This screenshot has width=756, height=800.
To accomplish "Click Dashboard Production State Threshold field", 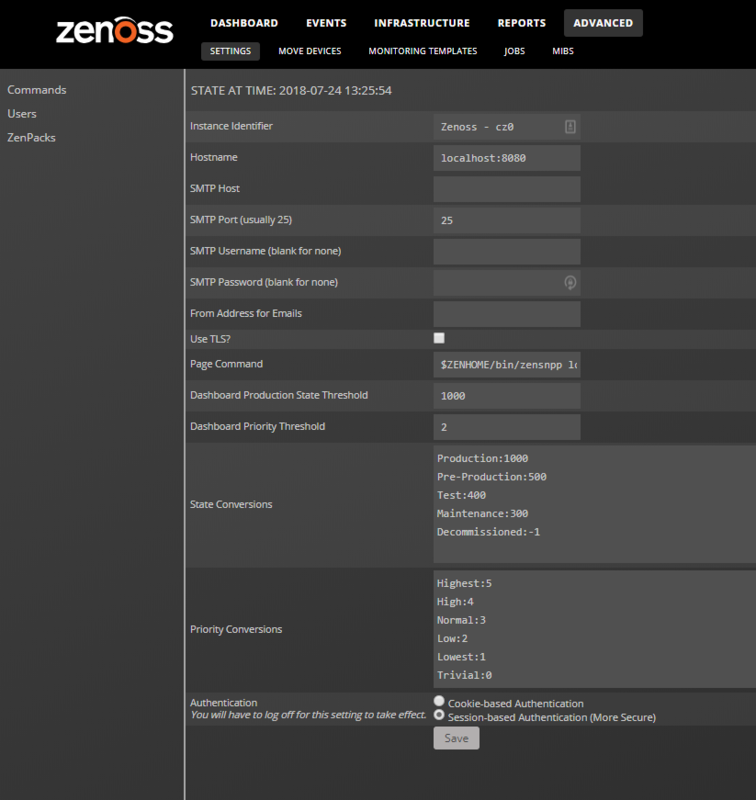I will pos(507,395).
